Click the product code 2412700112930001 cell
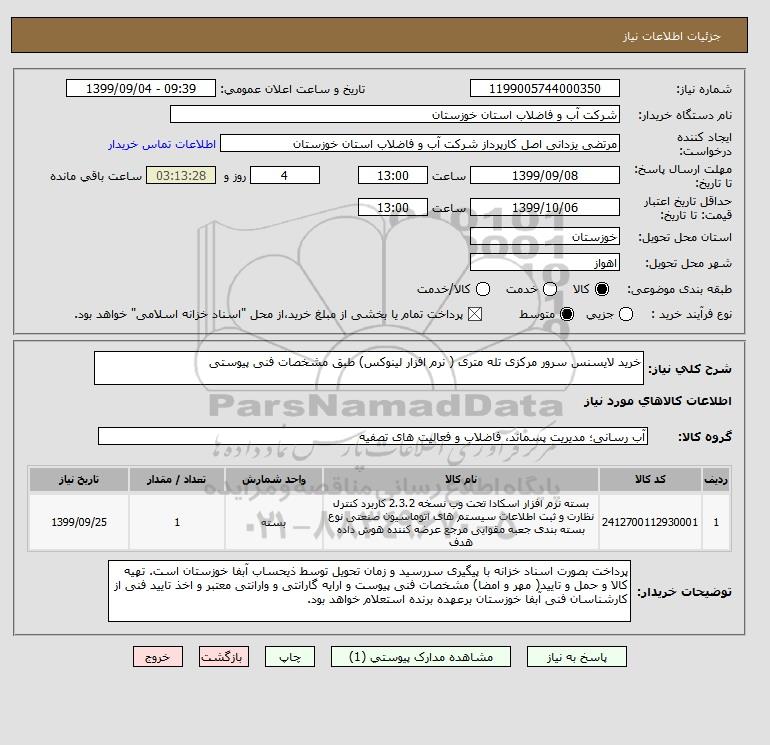 650,522
